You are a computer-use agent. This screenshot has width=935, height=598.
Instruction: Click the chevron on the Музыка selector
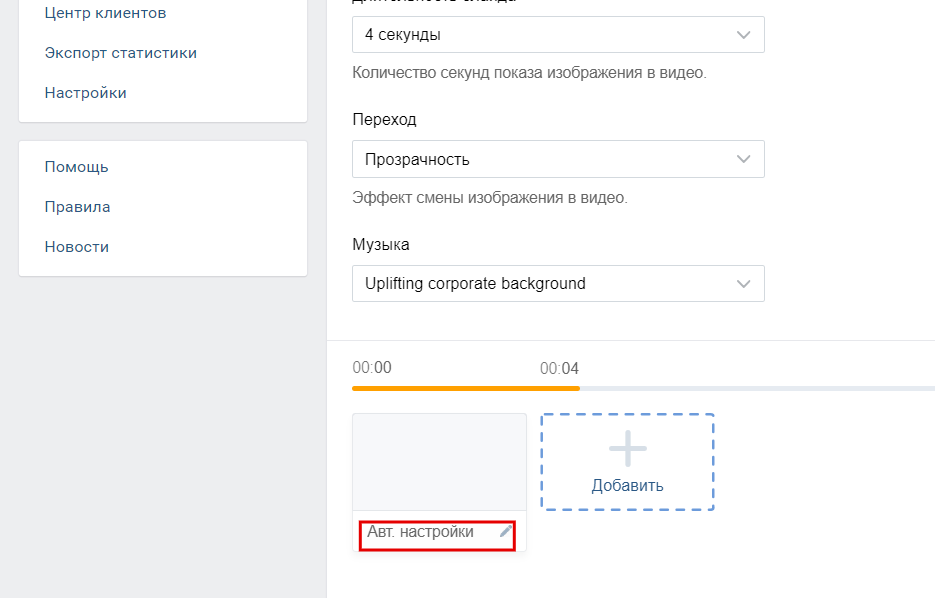point(743,284)
